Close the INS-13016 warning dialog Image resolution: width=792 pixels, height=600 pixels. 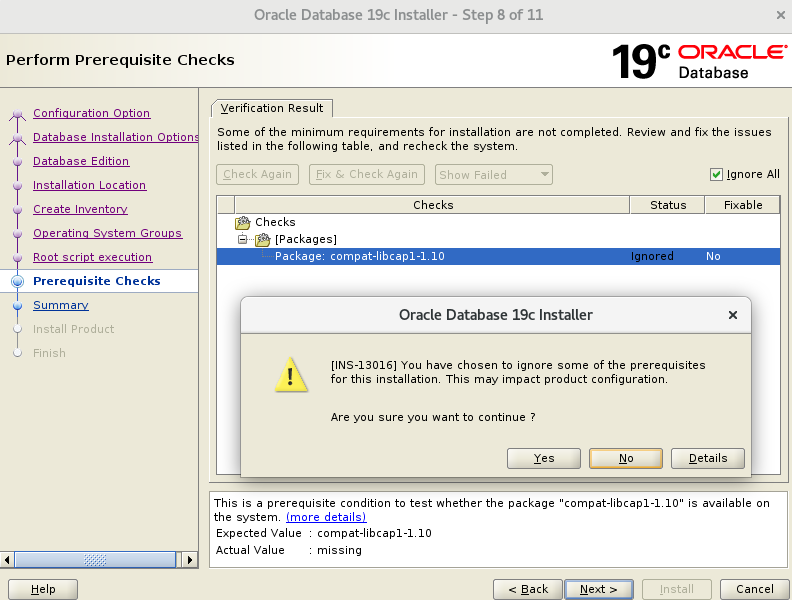coord(733,315)
